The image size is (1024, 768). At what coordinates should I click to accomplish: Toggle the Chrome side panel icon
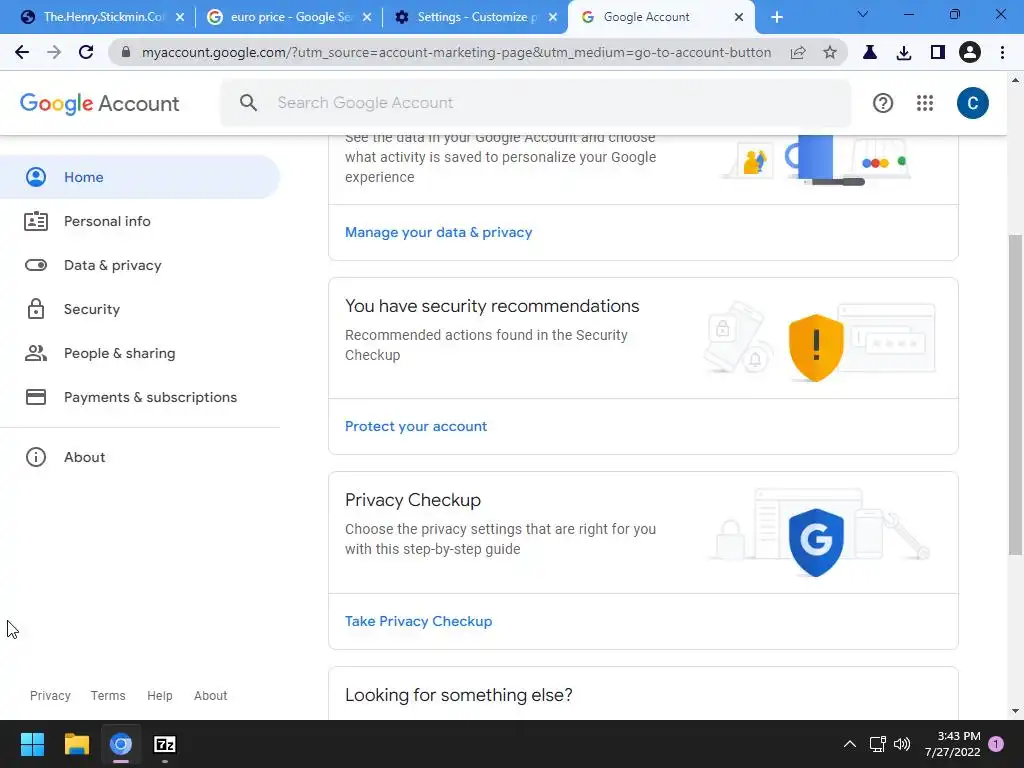click(x=938, y=52)
